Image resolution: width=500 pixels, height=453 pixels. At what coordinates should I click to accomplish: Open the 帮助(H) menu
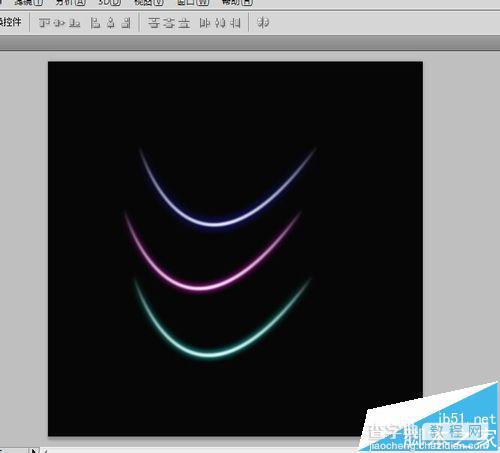237,2
